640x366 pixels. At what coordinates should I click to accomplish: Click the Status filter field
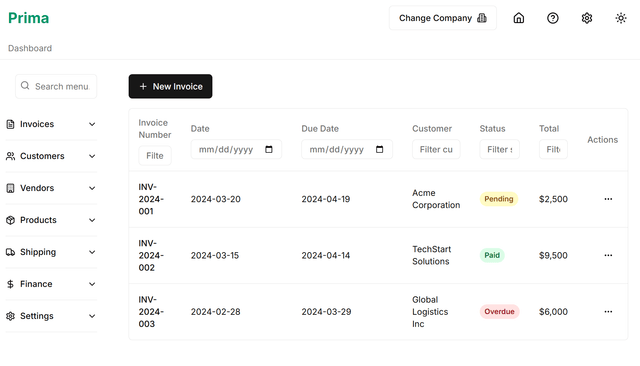coord(500,149)
